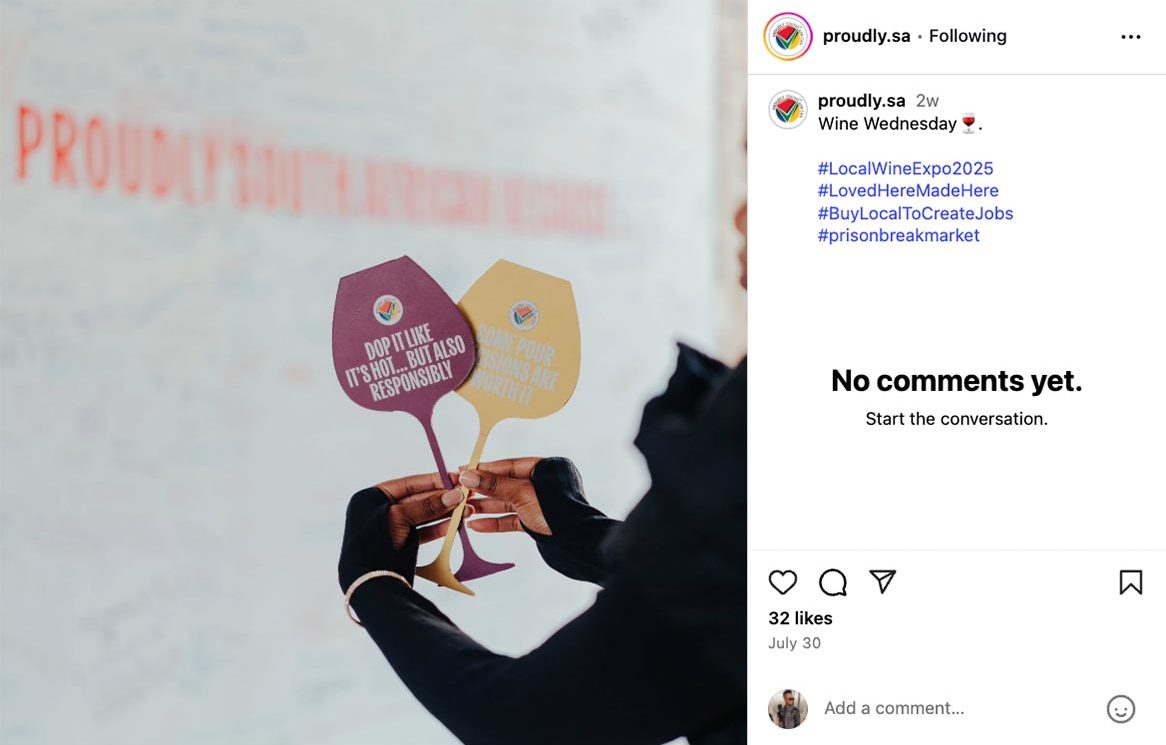The image size is (1166, 745).
Task: Like the post with the heart icon
Action: click(782, 582)
